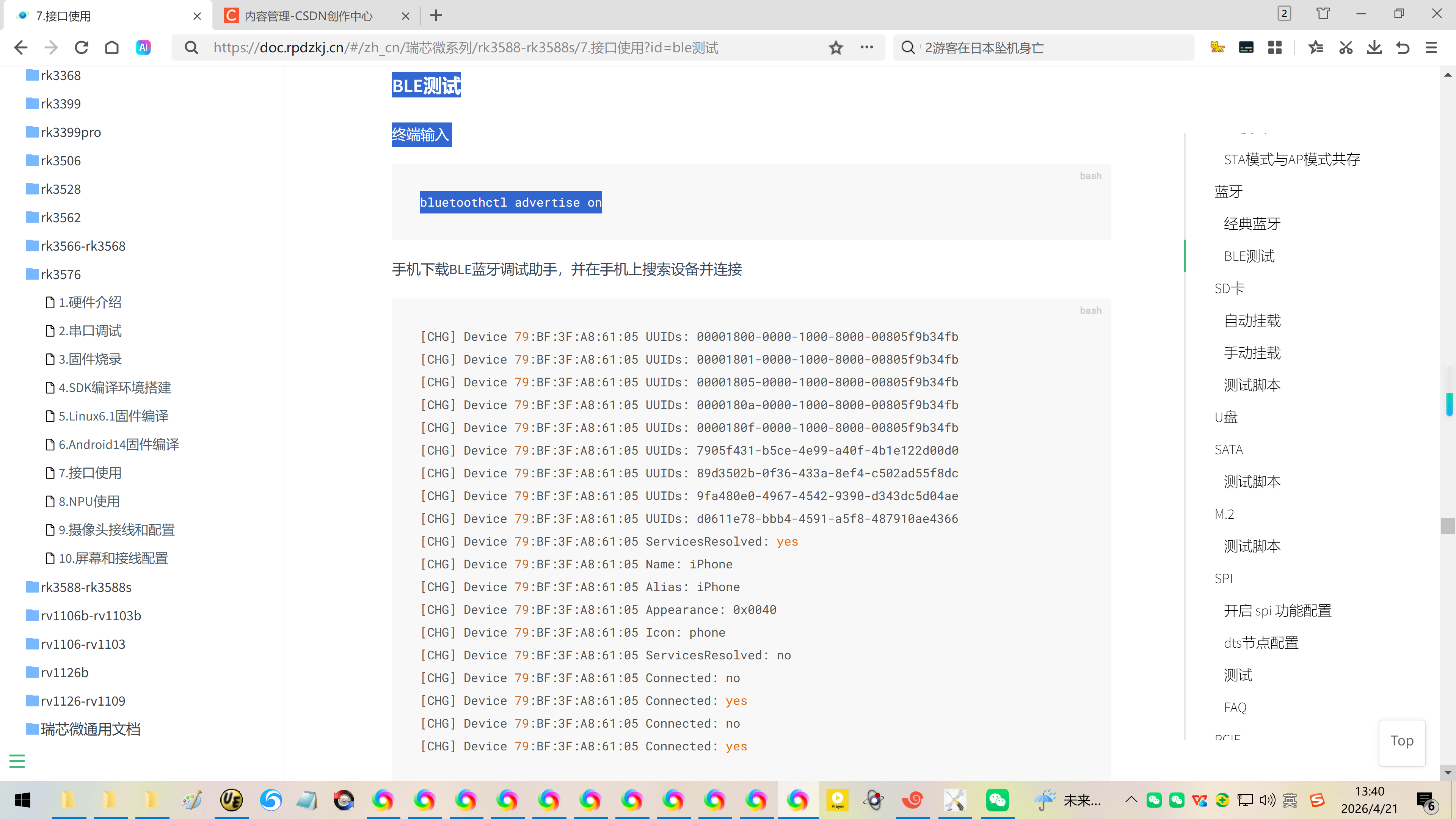This screenshot has height=819, width=1456.
Task: Open the 未来... weather widget
Action: [1068, 800]
